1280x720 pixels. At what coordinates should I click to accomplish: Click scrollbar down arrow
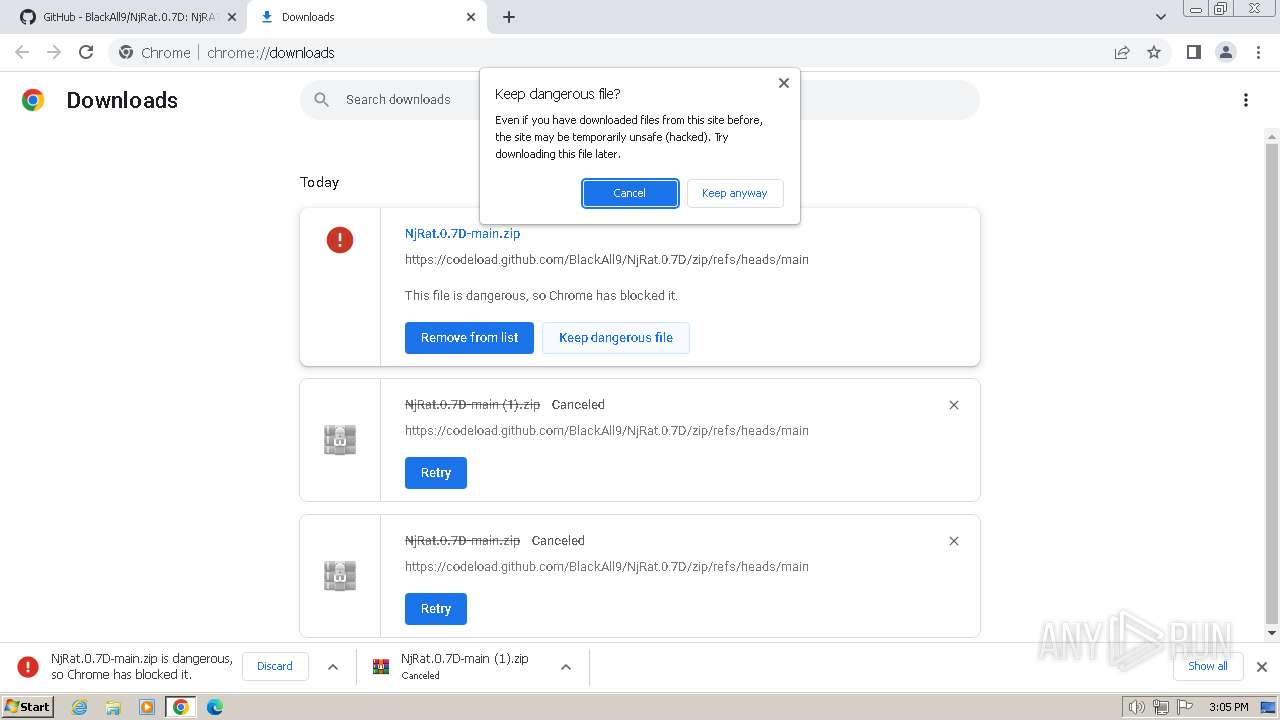(x=1272, y=633)
